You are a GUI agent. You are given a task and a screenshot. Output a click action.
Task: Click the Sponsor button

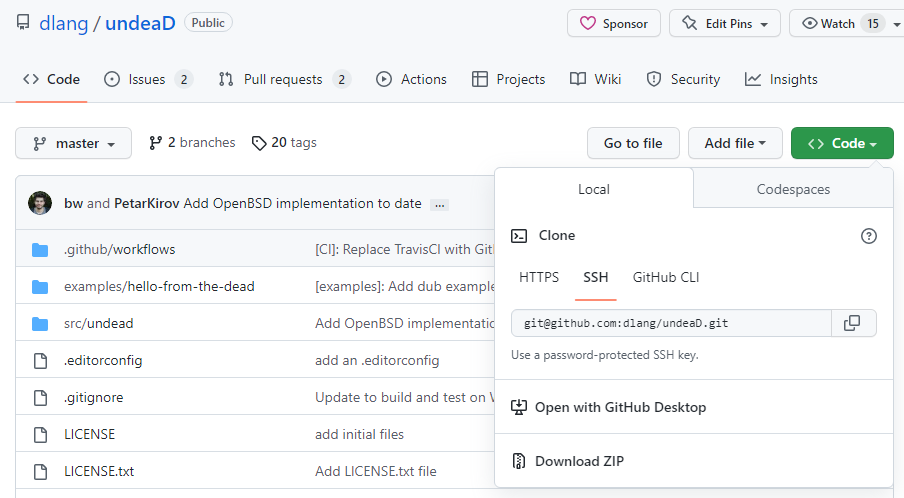pos(614,23)
